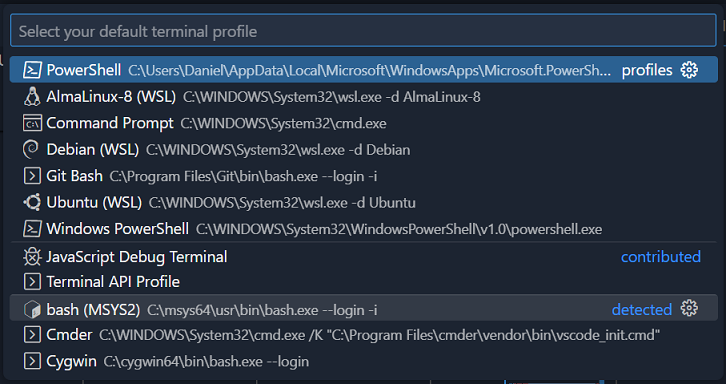
Task: Select the Cmder terminal profile
Action: pyautogui.click(x=363, y=335)
